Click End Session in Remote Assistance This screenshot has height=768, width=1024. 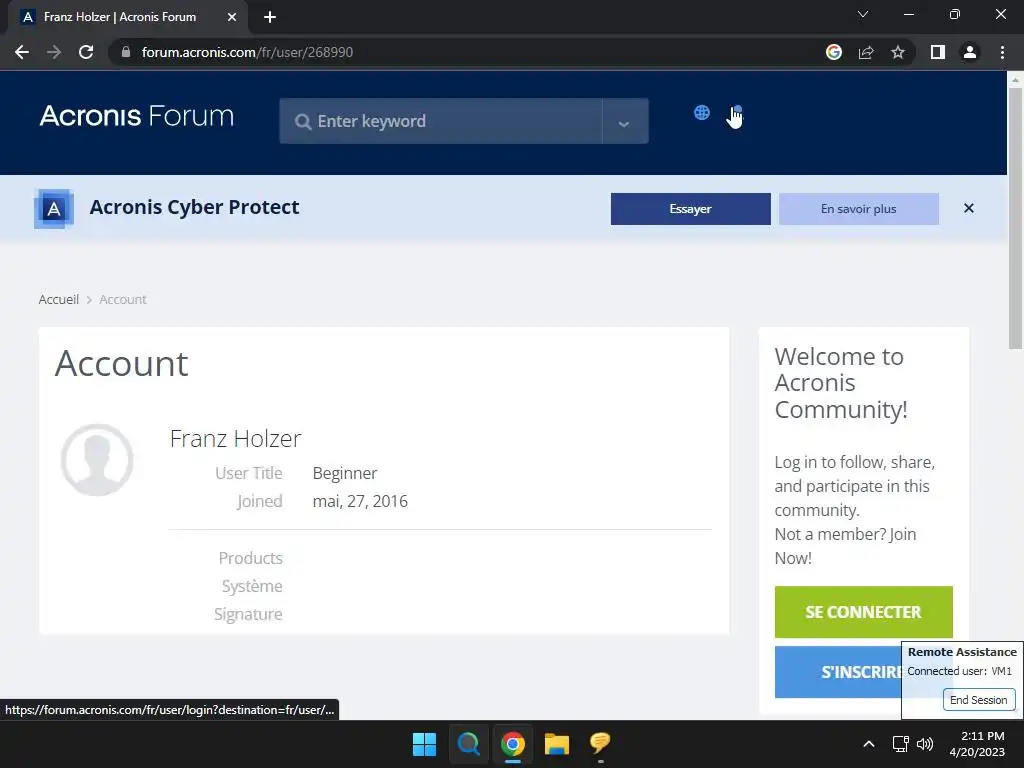click(978, 699)
